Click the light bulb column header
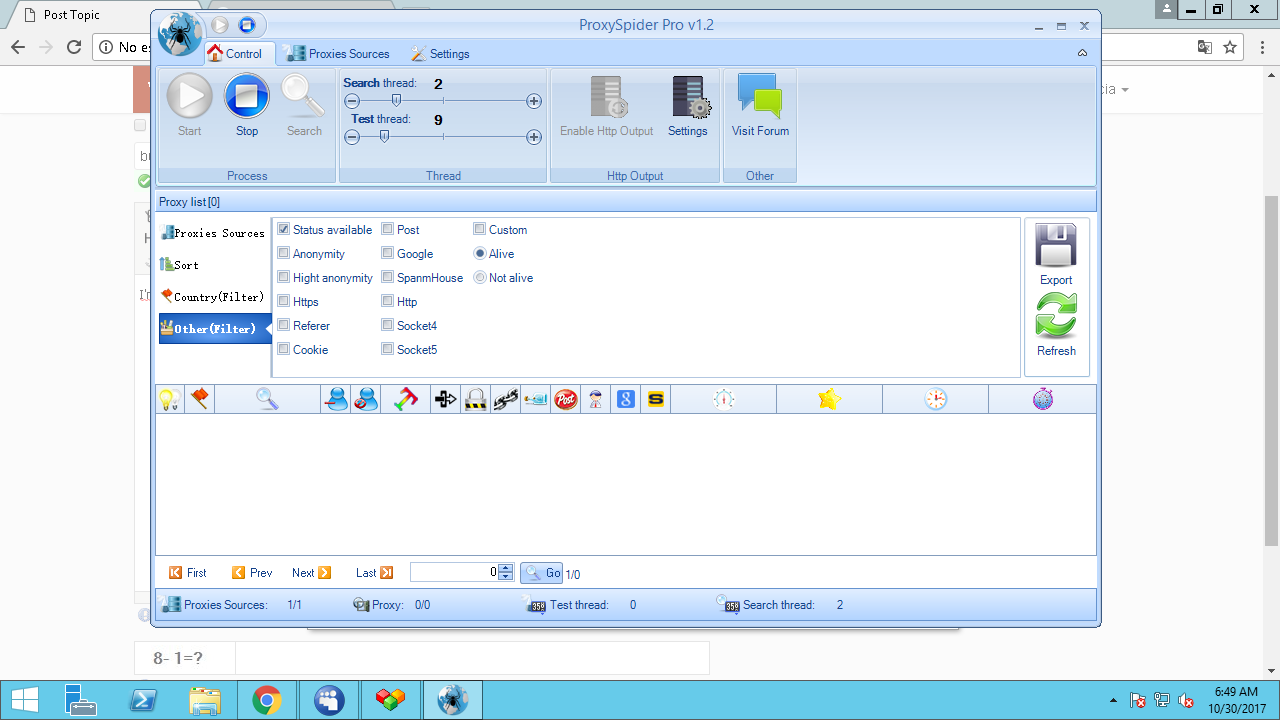Viewport: 1280px width, 720px height. [x=169, y=400]
